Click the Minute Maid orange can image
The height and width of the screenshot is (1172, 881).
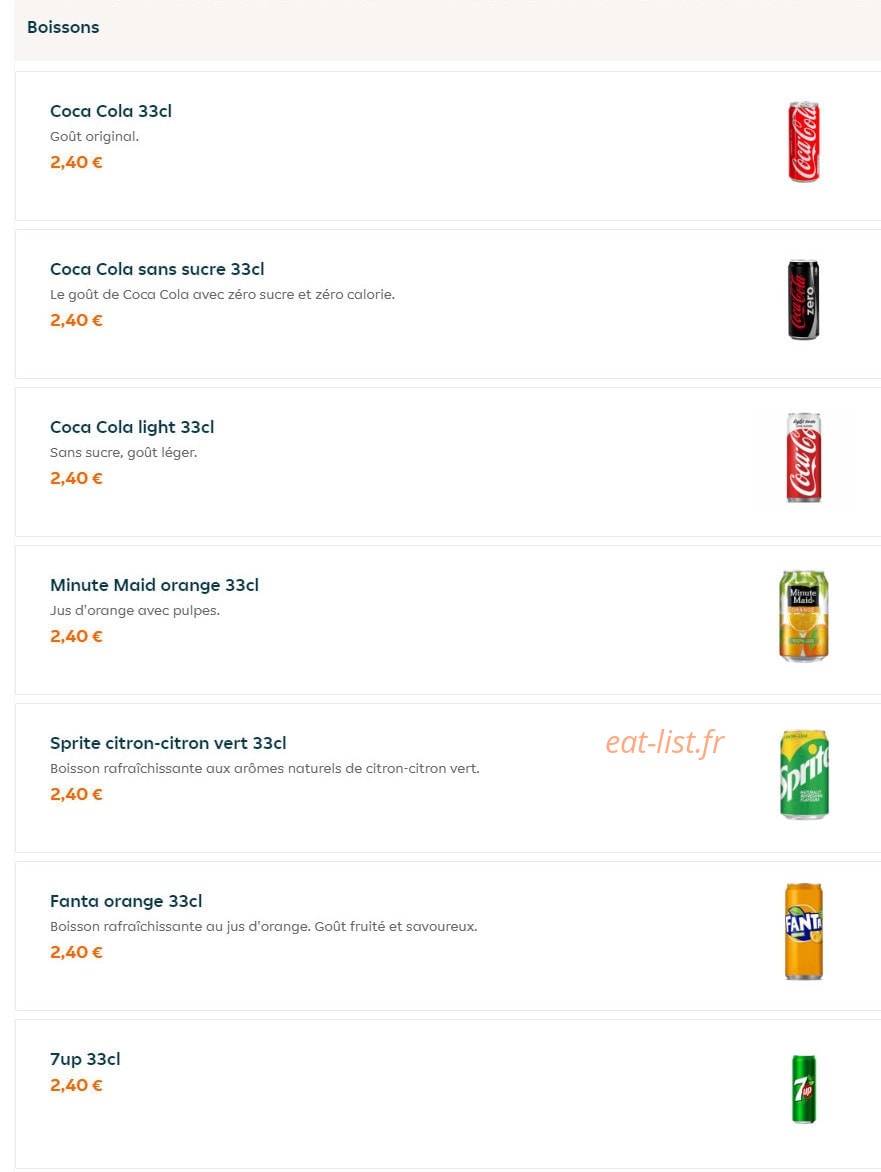[803, 616]
